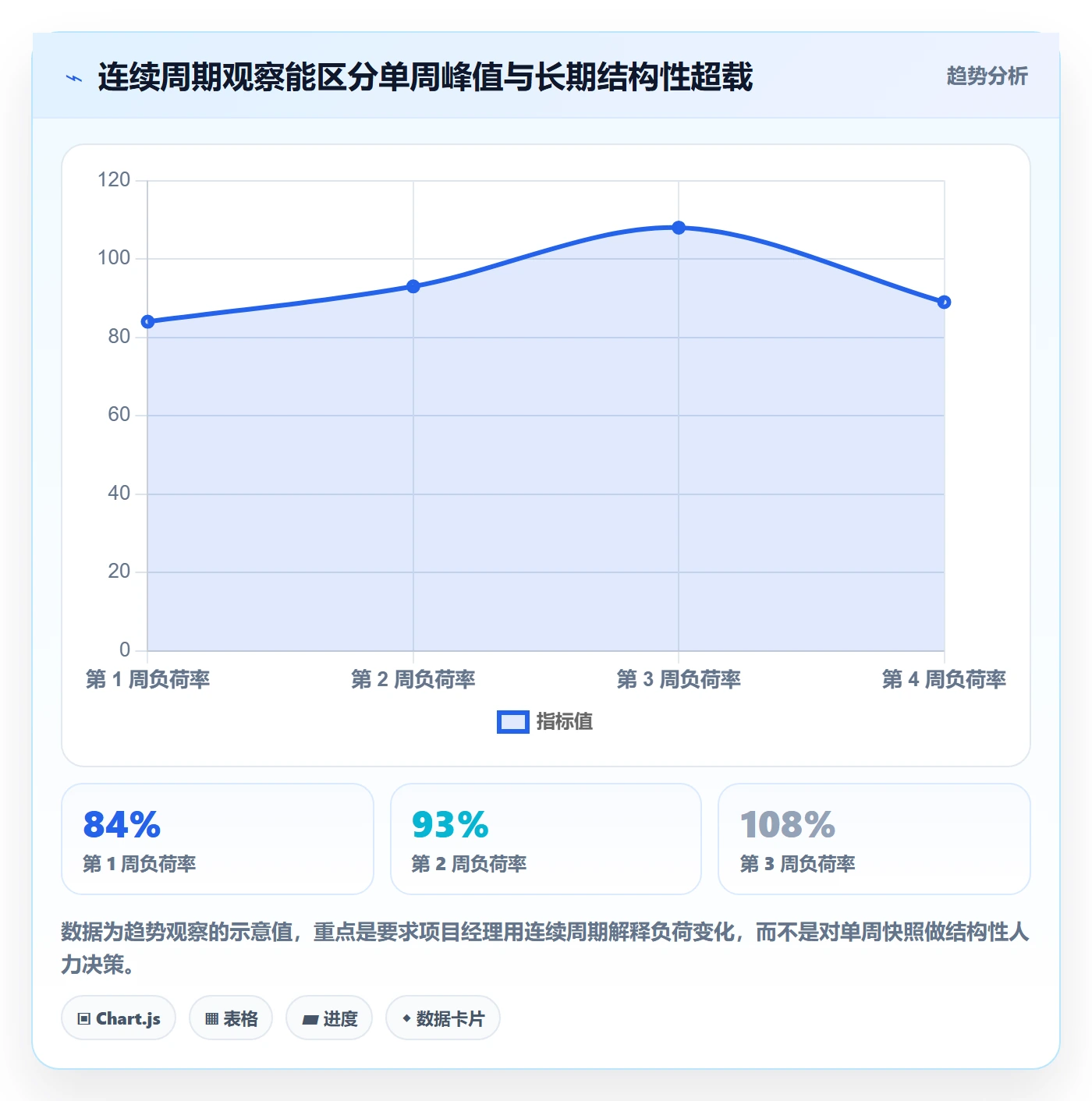Click the 100 y-axis tick label
This screenshot has width=1092, height=1101.
[114, 258]
